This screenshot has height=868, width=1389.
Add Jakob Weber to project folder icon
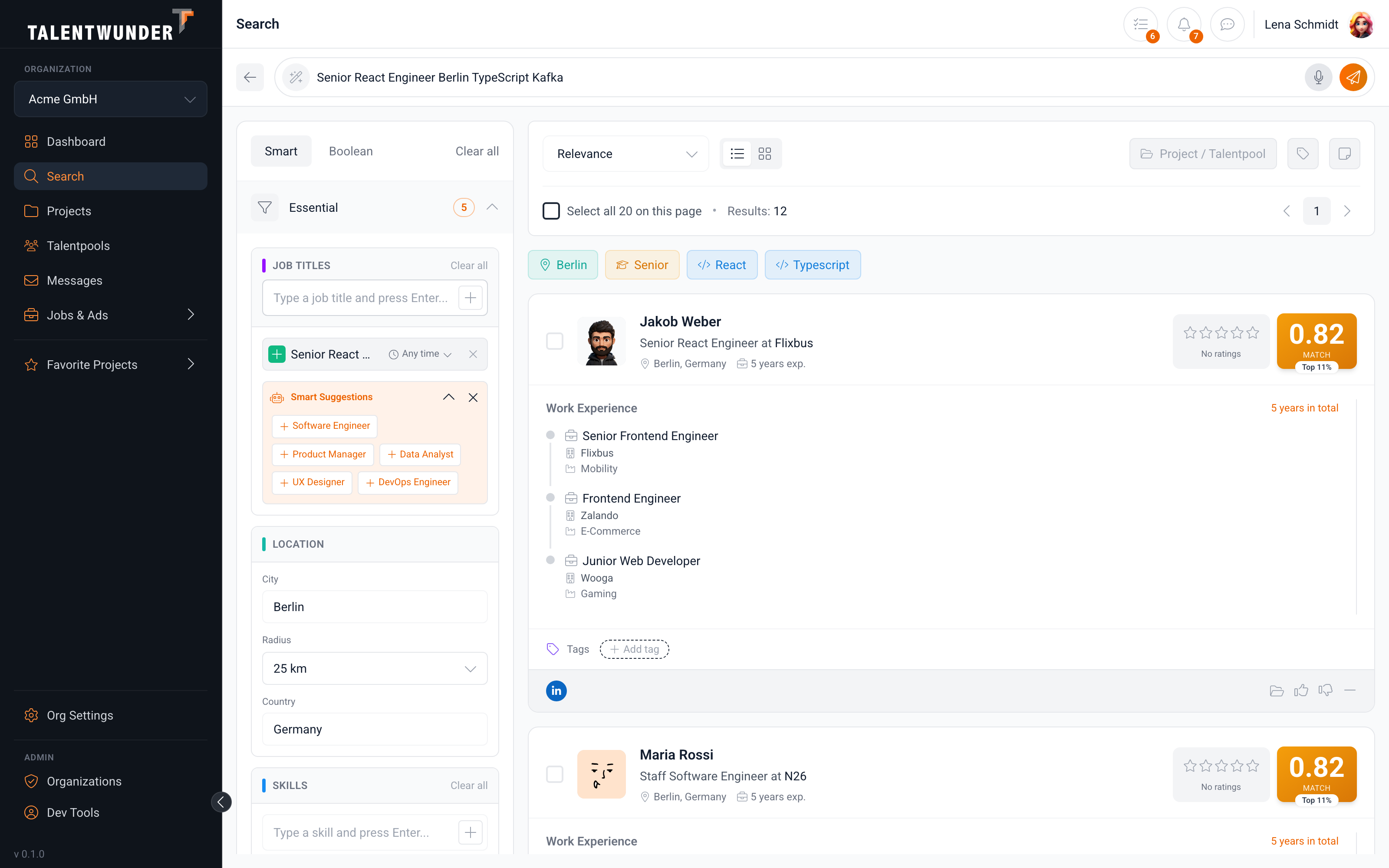(x=1277, y=690)
